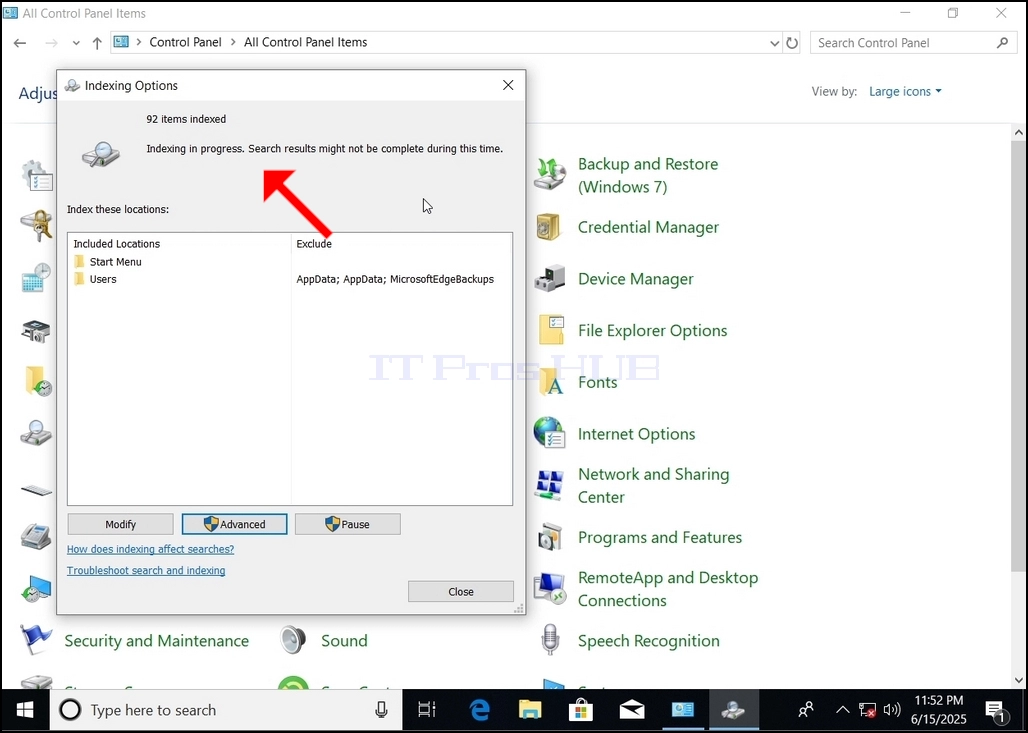
Task: Click the Users folder icon in list
Action: [x=79, y=279]
